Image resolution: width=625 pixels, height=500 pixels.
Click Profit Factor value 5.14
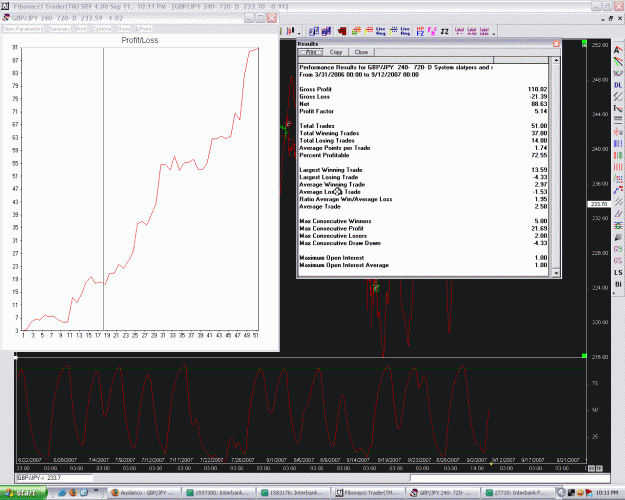tap(540, 111)
